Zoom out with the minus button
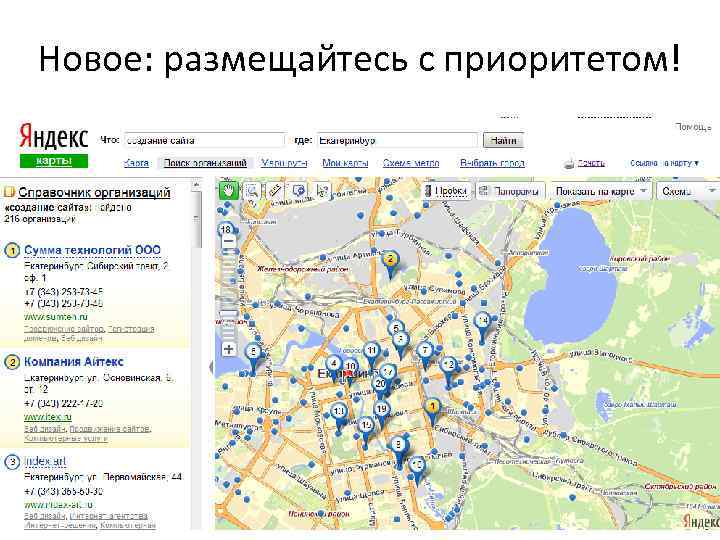 pos(228,241)
